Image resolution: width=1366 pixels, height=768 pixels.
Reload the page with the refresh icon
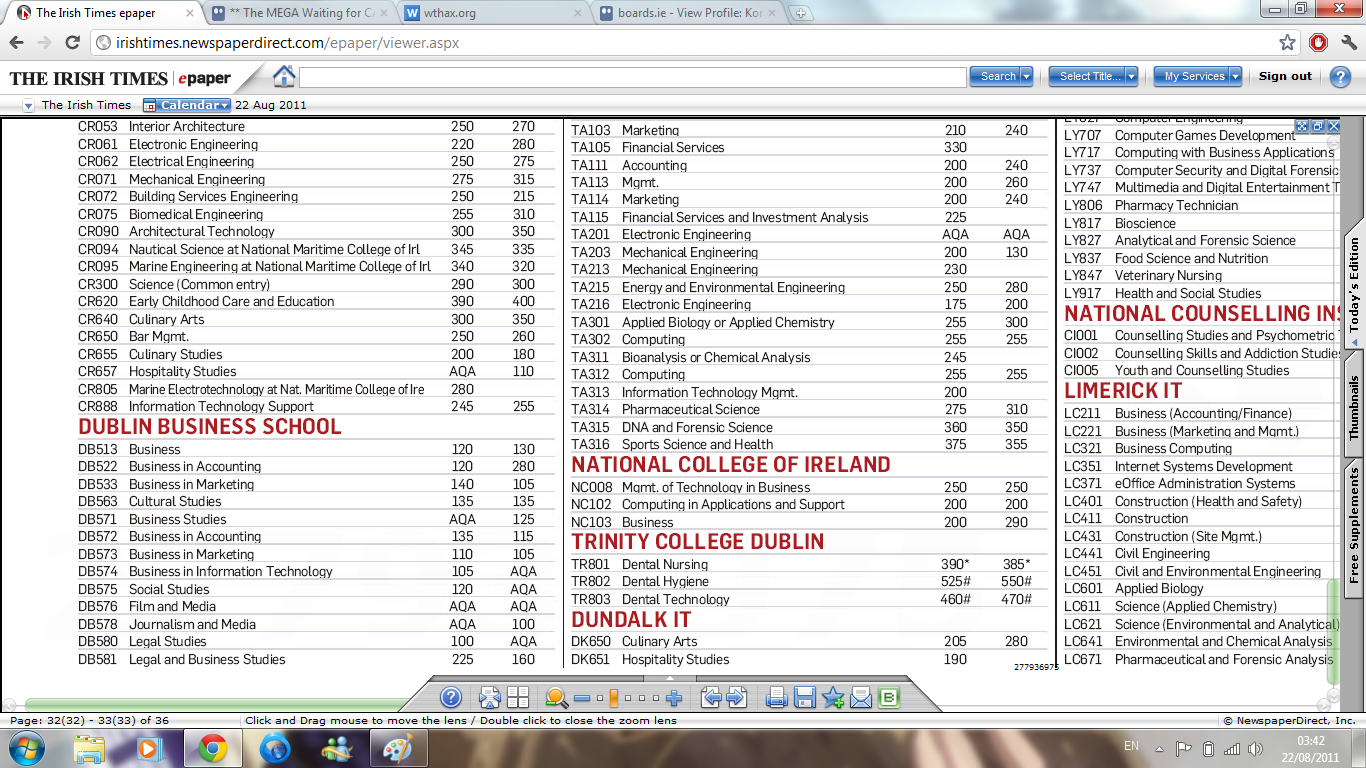(x=72, y=43)
